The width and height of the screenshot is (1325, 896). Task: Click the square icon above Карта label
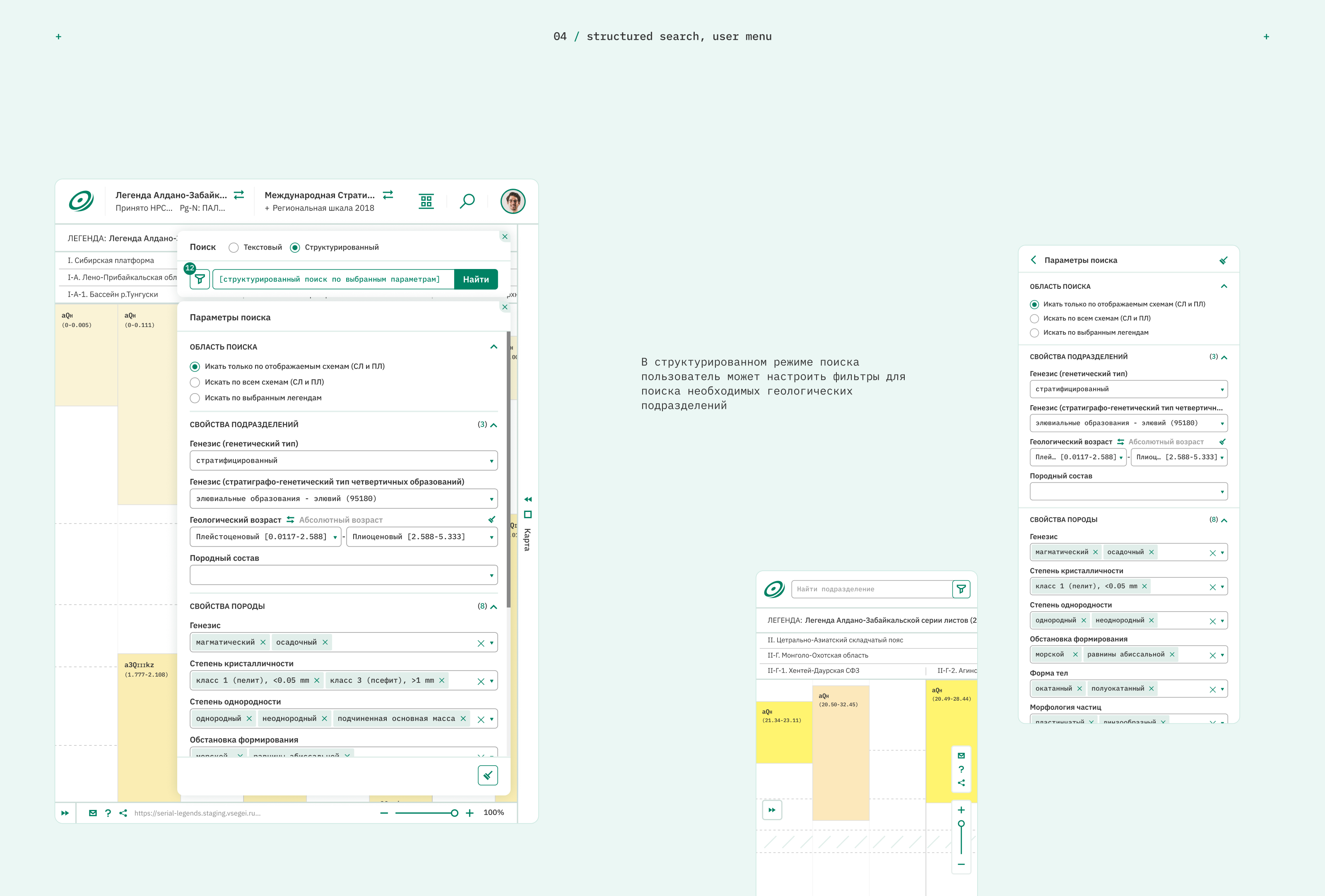528,515
